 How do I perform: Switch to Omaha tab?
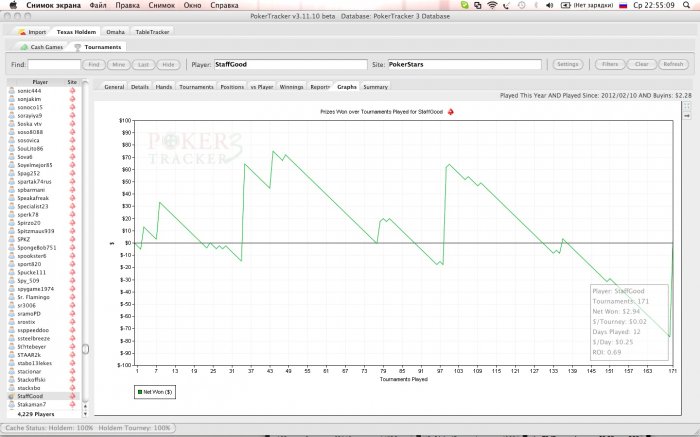(115, 32)
